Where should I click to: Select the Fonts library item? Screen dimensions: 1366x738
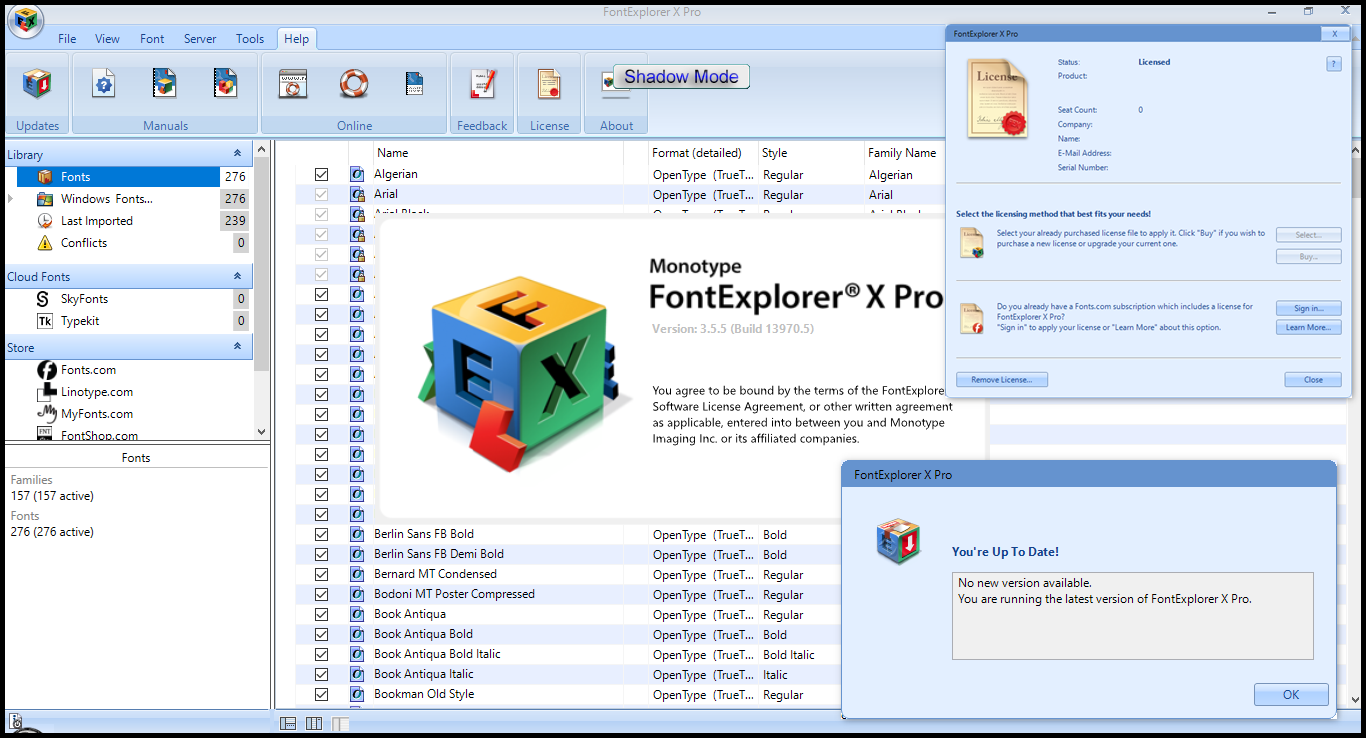[118, 177]
